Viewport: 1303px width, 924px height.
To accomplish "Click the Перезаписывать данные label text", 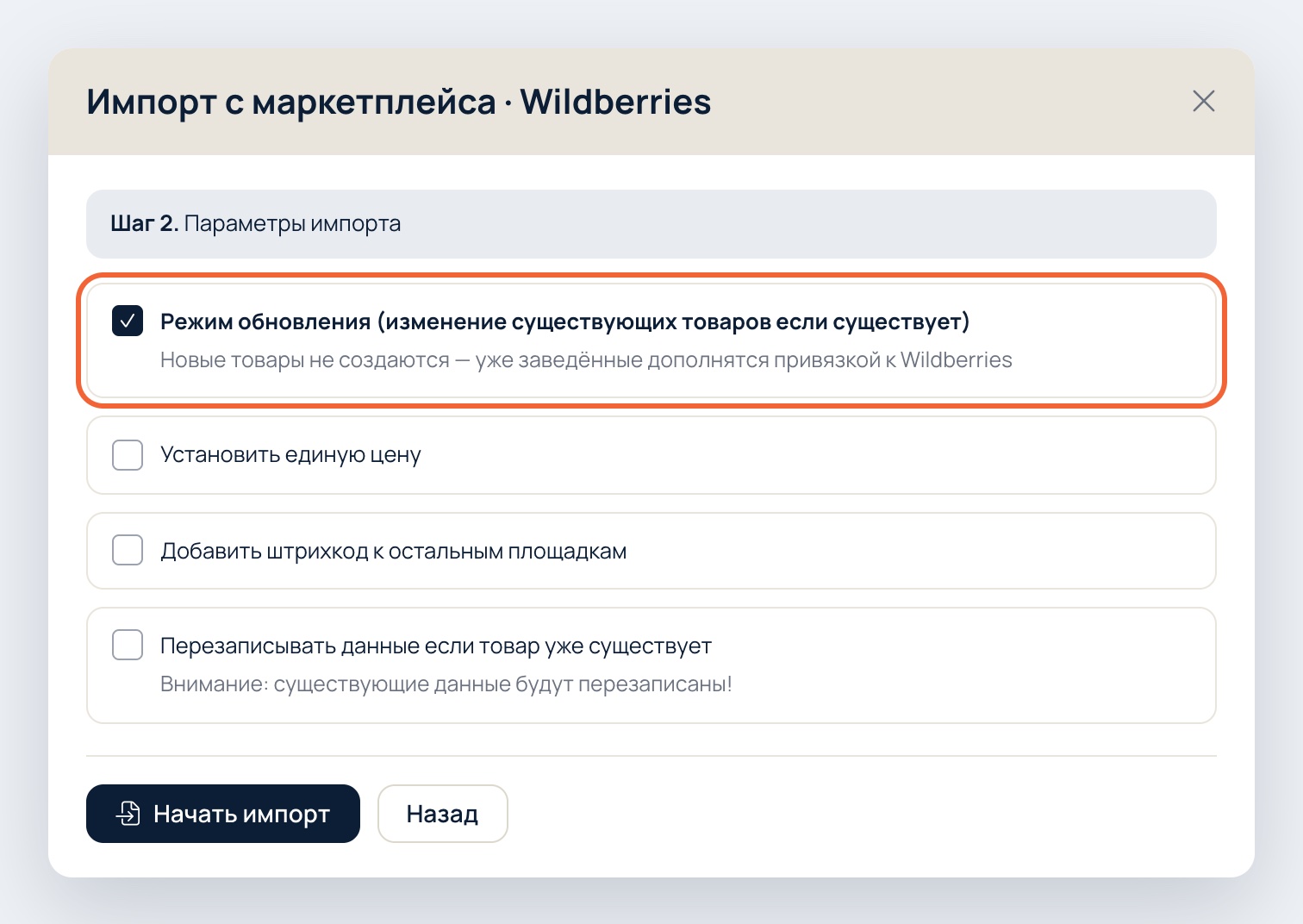I will click(436, 646).
